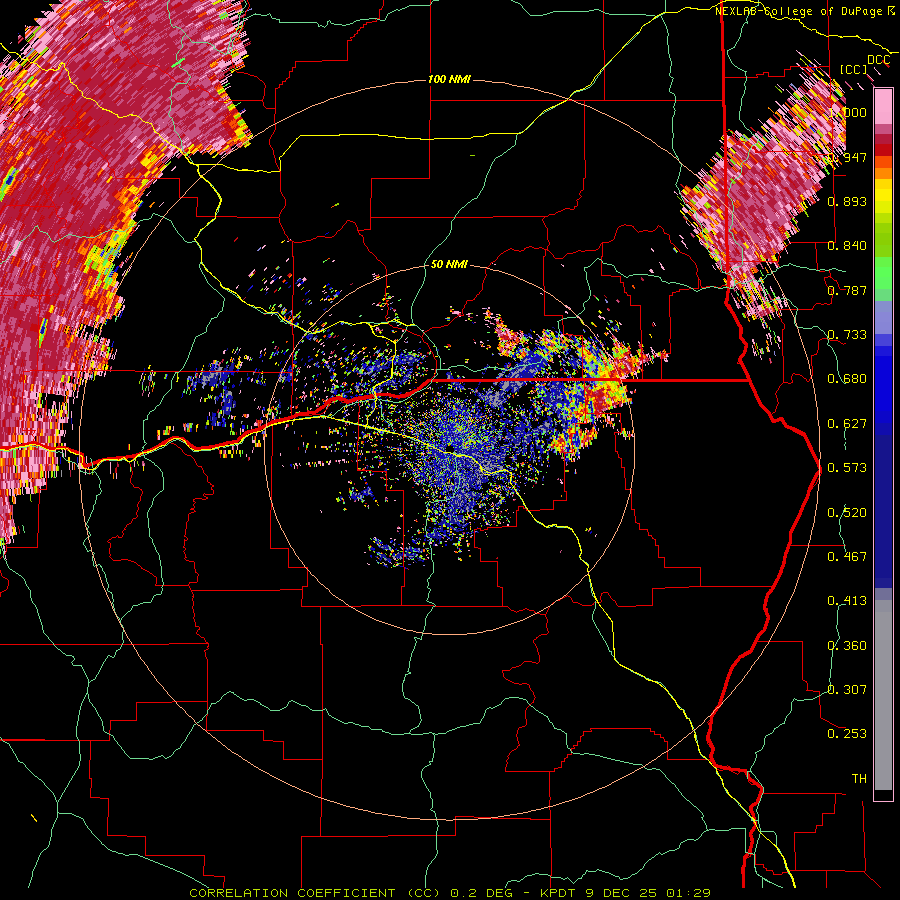The height and width of the screenshot is (900, 900).
Task: Click the gray lower segment of color bar
Action: [883, 695]
